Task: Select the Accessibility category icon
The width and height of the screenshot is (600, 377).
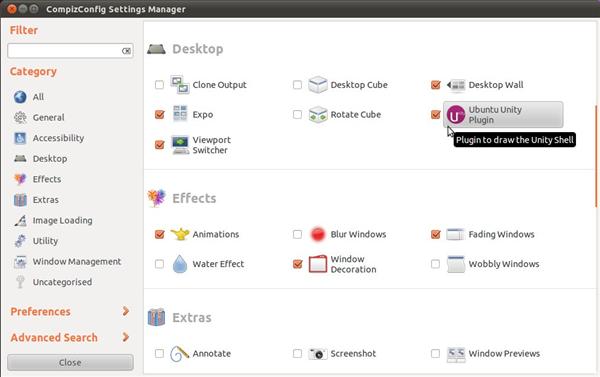Action: tap(20, 138)
